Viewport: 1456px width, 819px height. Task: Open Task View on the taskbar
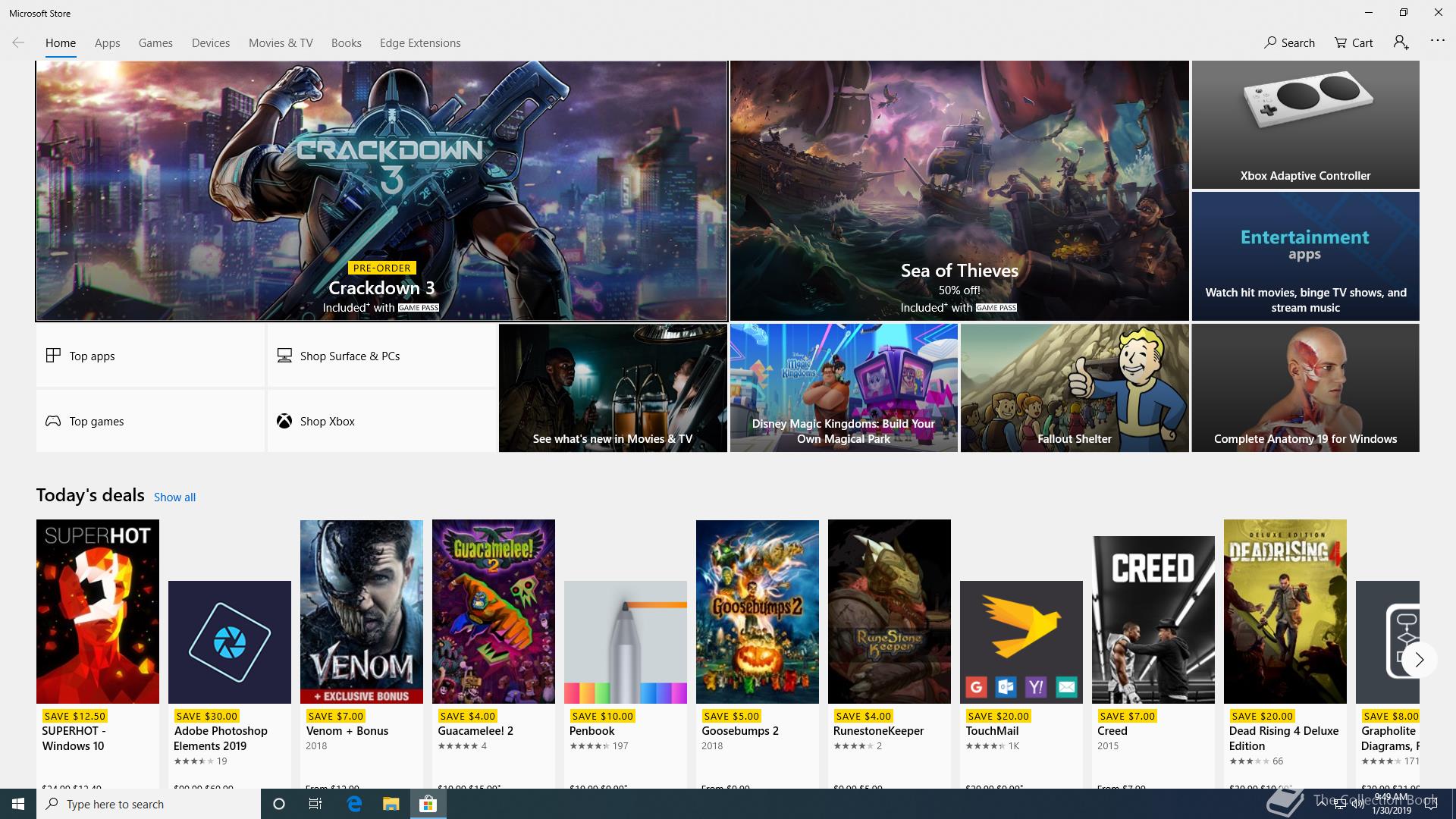315,804
